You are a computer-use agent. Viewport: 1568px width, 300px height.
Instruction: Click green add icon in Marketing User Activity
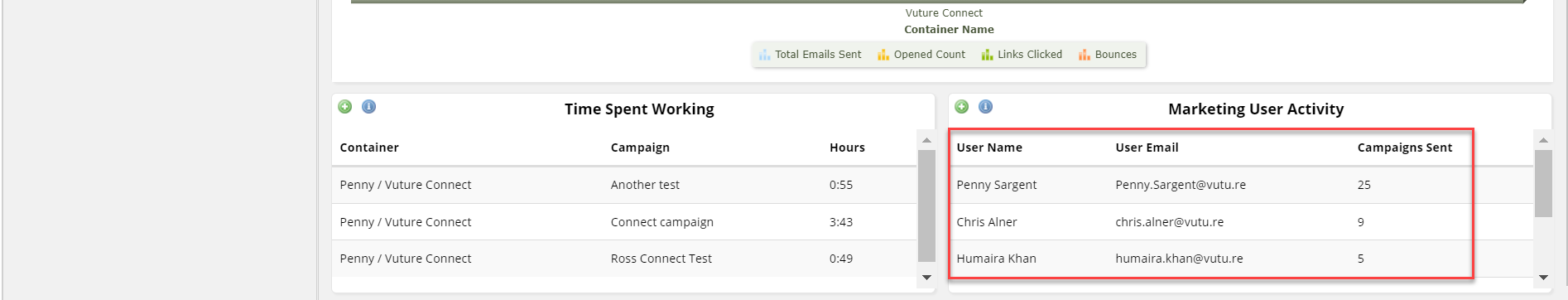click(x=962, y=107)
